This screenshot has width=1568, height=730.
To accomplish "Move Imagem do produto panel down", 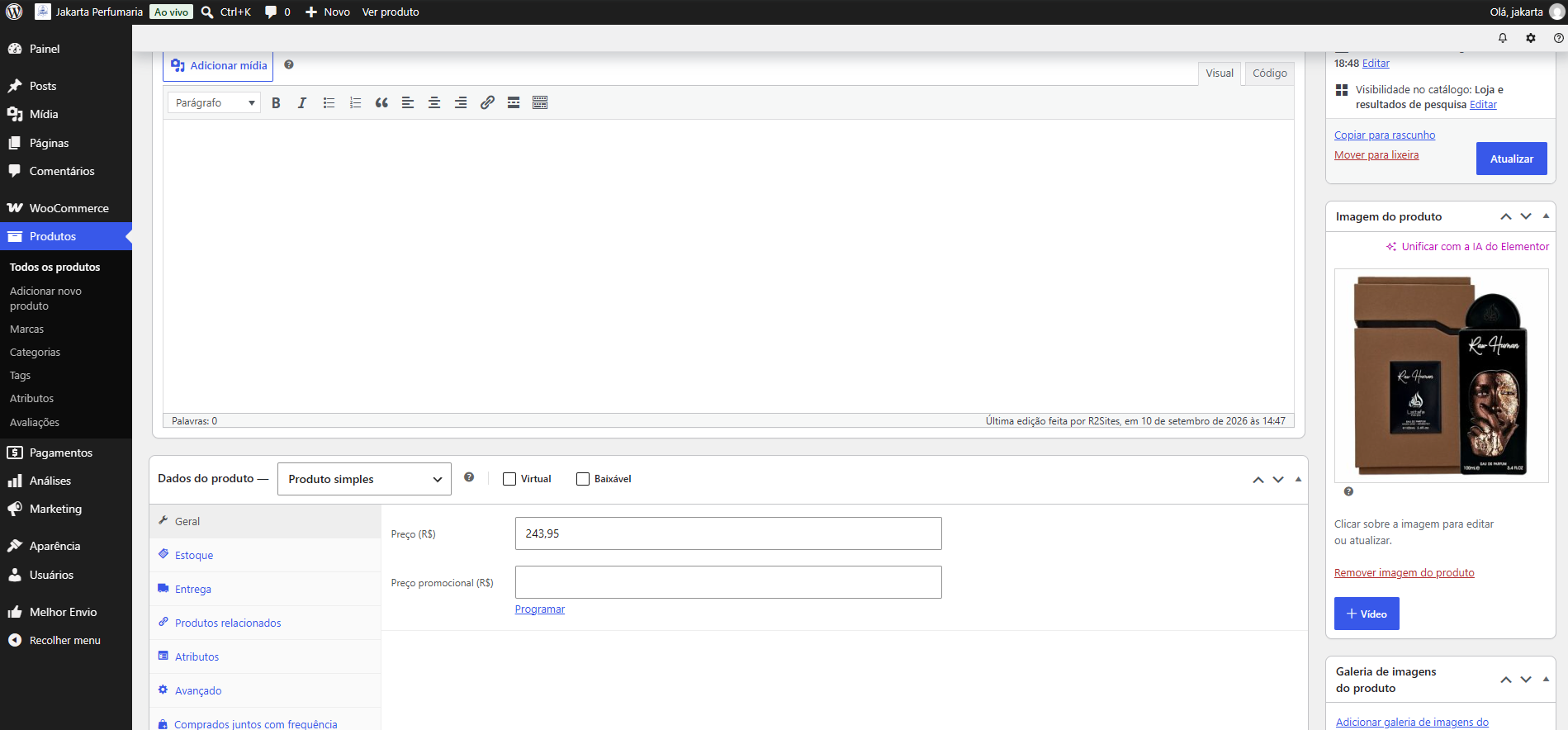I will click(1526, 216).
